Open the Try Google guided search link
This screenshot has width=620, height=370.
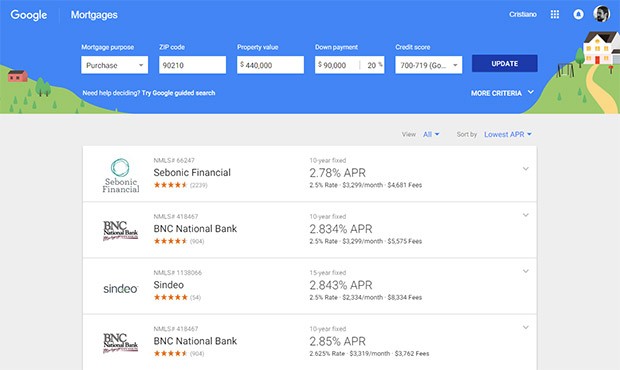point(178,93)
